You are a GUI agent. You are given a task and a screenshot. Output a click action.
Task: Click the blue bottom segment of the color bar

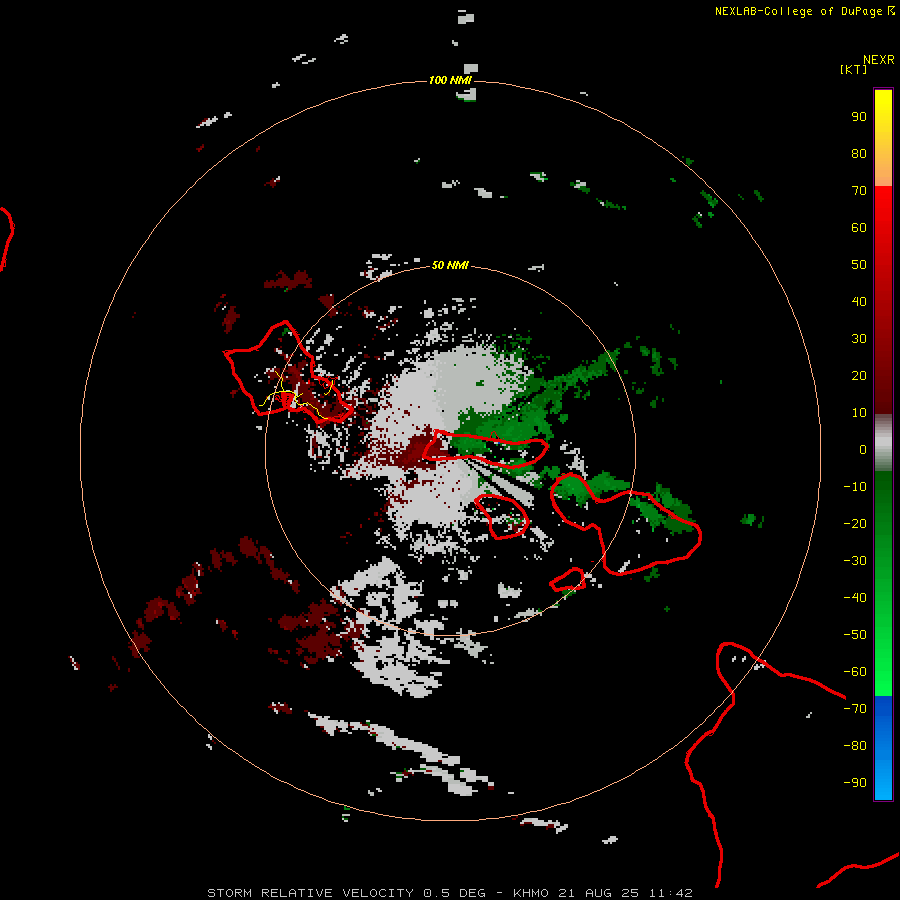click(x=883, y=748)
